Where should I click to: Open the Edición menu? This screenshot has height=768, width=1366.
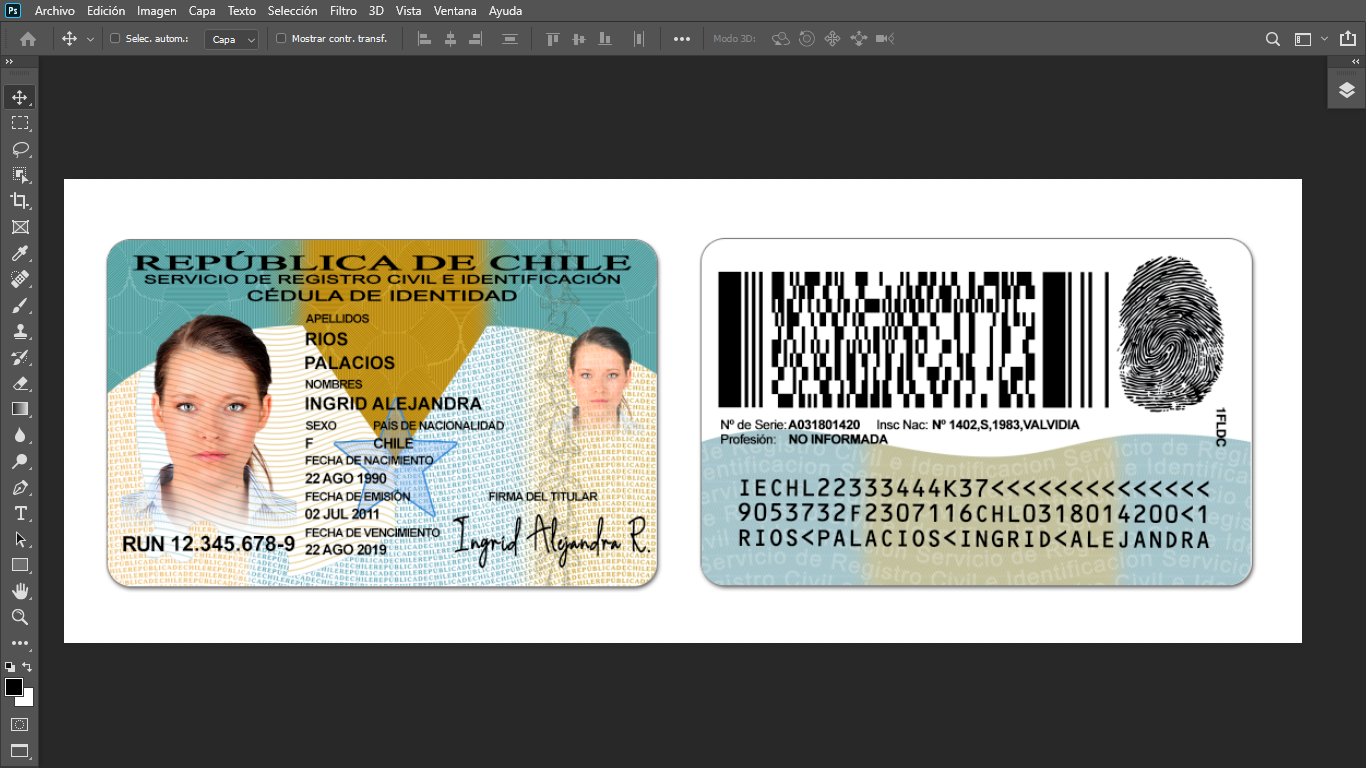106,11
